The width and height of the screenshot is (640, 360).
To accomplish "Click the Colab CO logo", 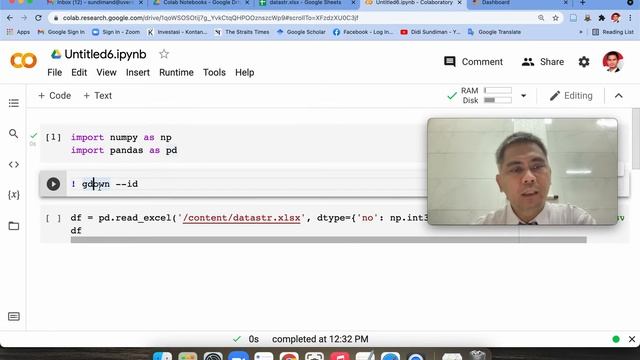I will pos(23,61).
